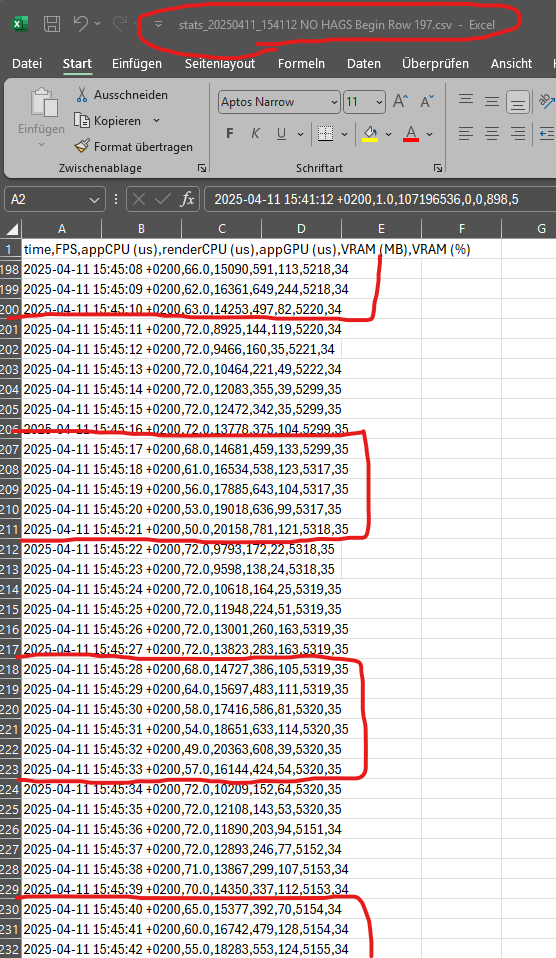The height and width of the screenshot is (958, 556).
Task: Expand the borders options arrow
Action: tap(345, 134)
